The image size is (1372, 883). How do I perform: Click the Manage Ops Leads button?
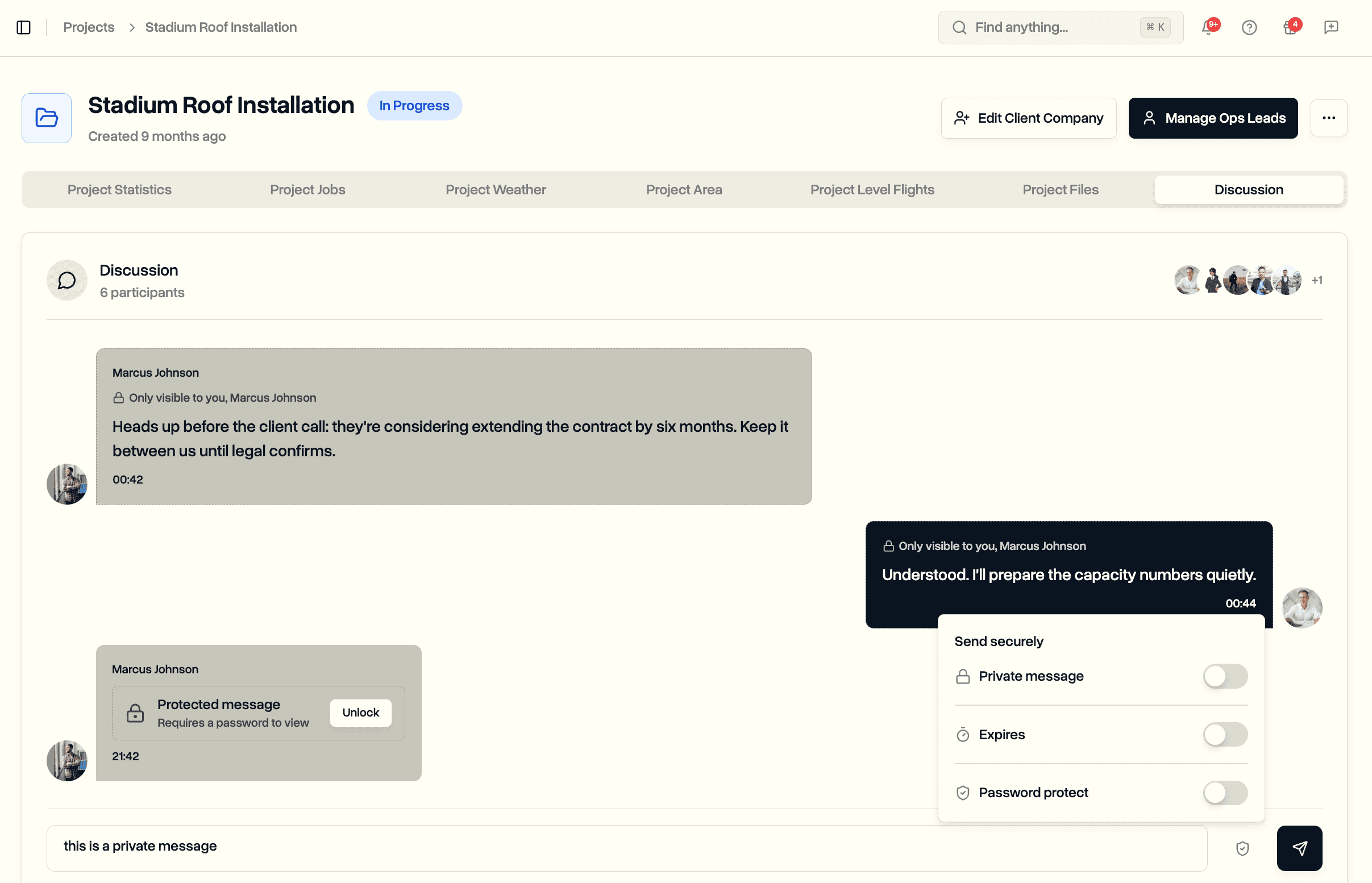(x=1213, y=118)
